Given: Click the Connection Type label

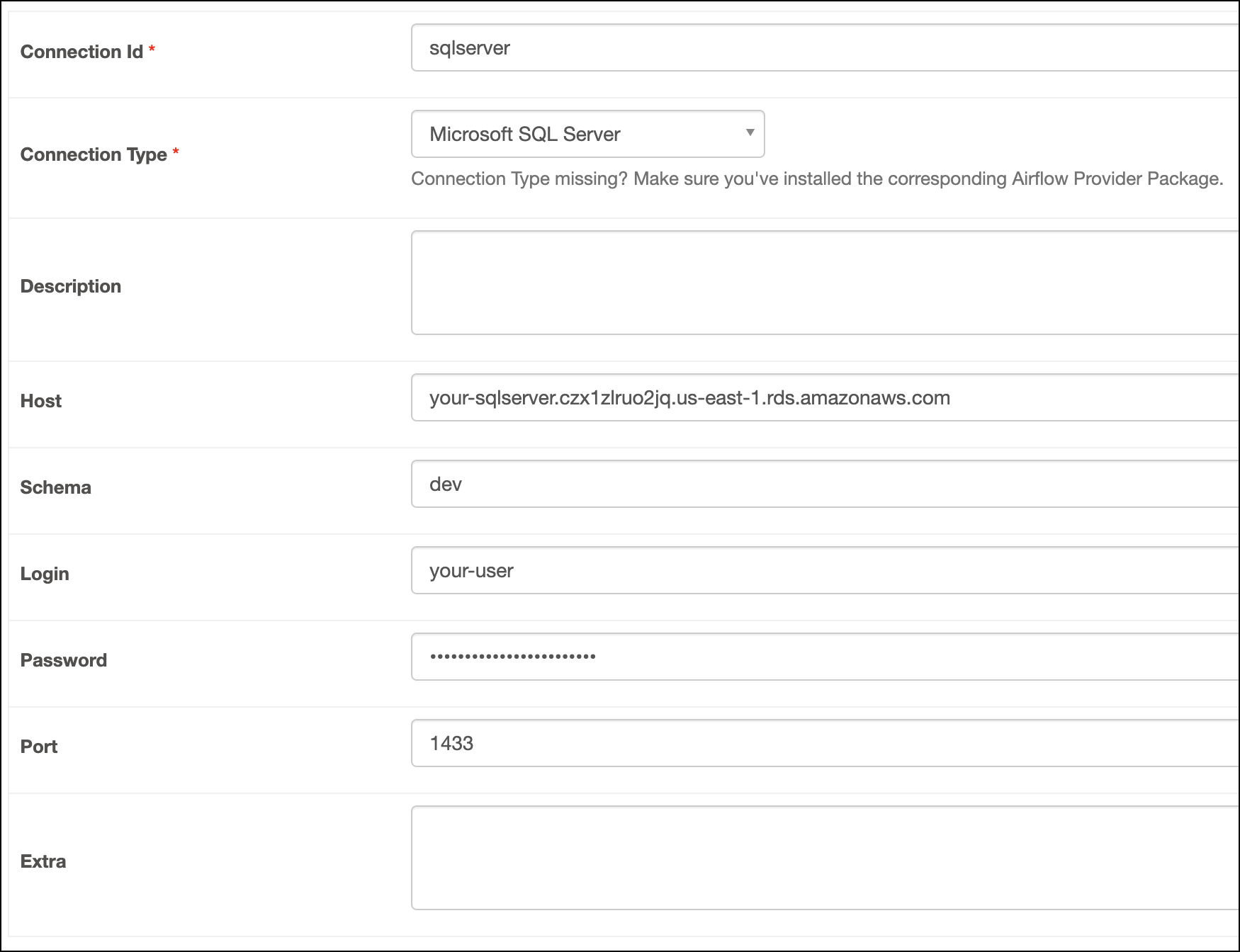Looking at the screenshot, I should pos(94,154).
